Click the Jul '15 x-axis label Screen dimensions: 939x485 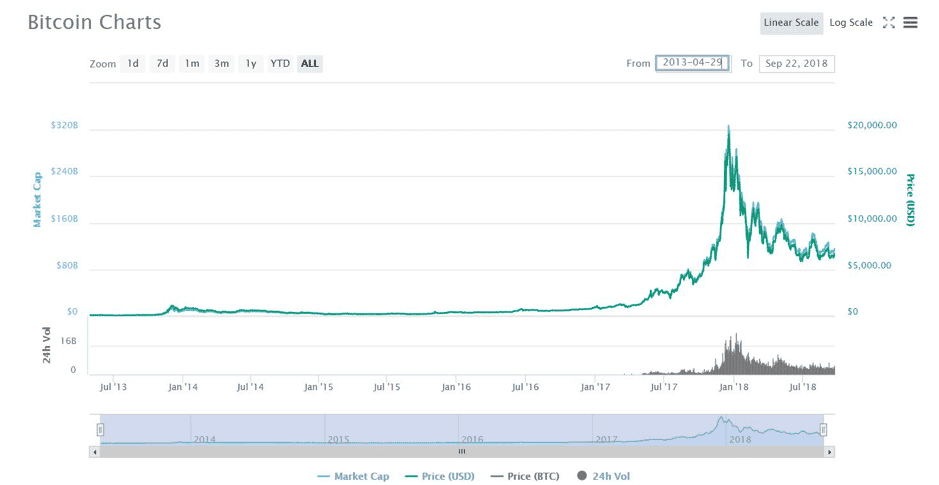[x=387, y=387]
